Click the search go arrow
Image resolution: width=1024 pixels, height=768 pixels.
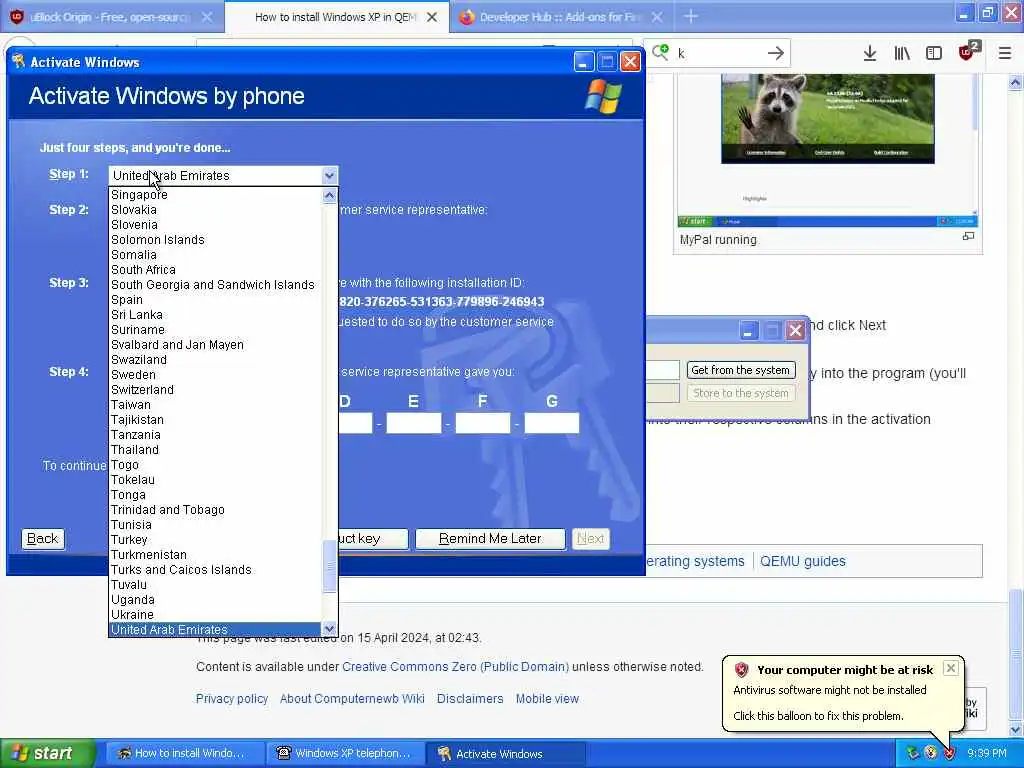coord(776,53)
